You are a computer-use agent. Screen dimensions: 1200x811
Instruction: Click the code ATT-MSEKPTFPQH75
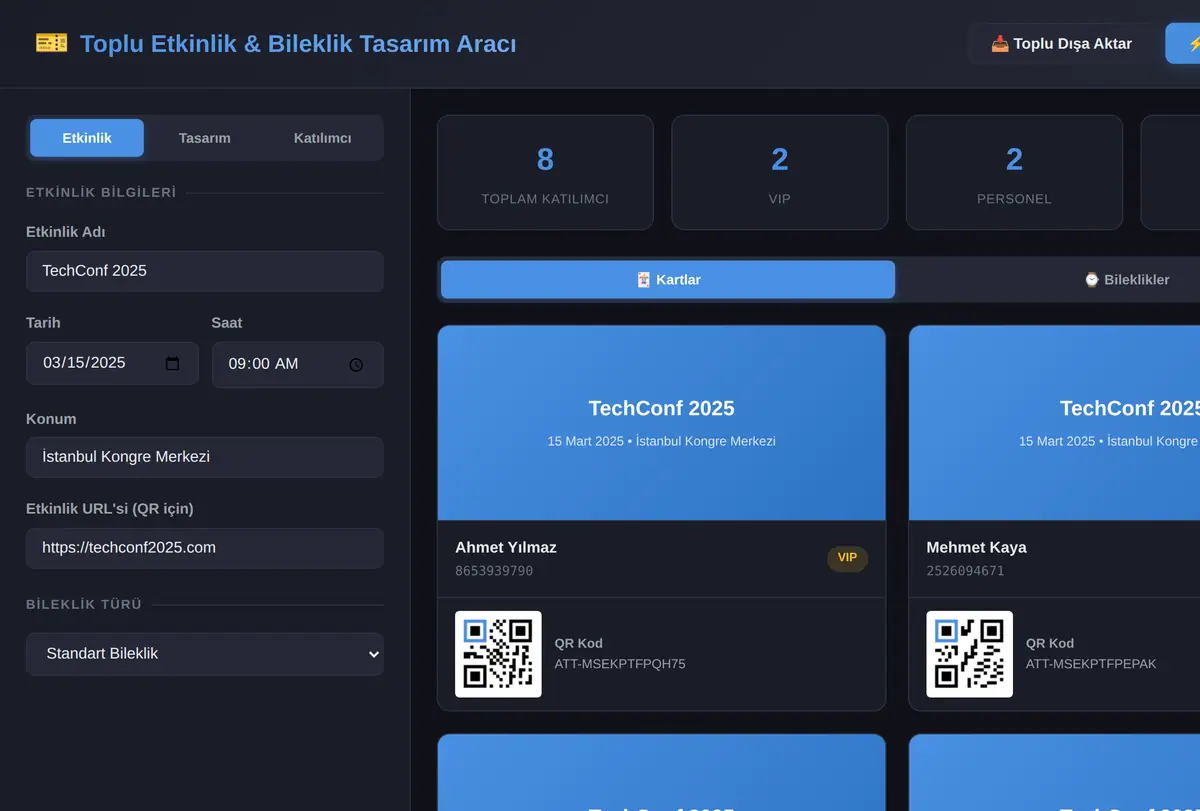point(620,664)
